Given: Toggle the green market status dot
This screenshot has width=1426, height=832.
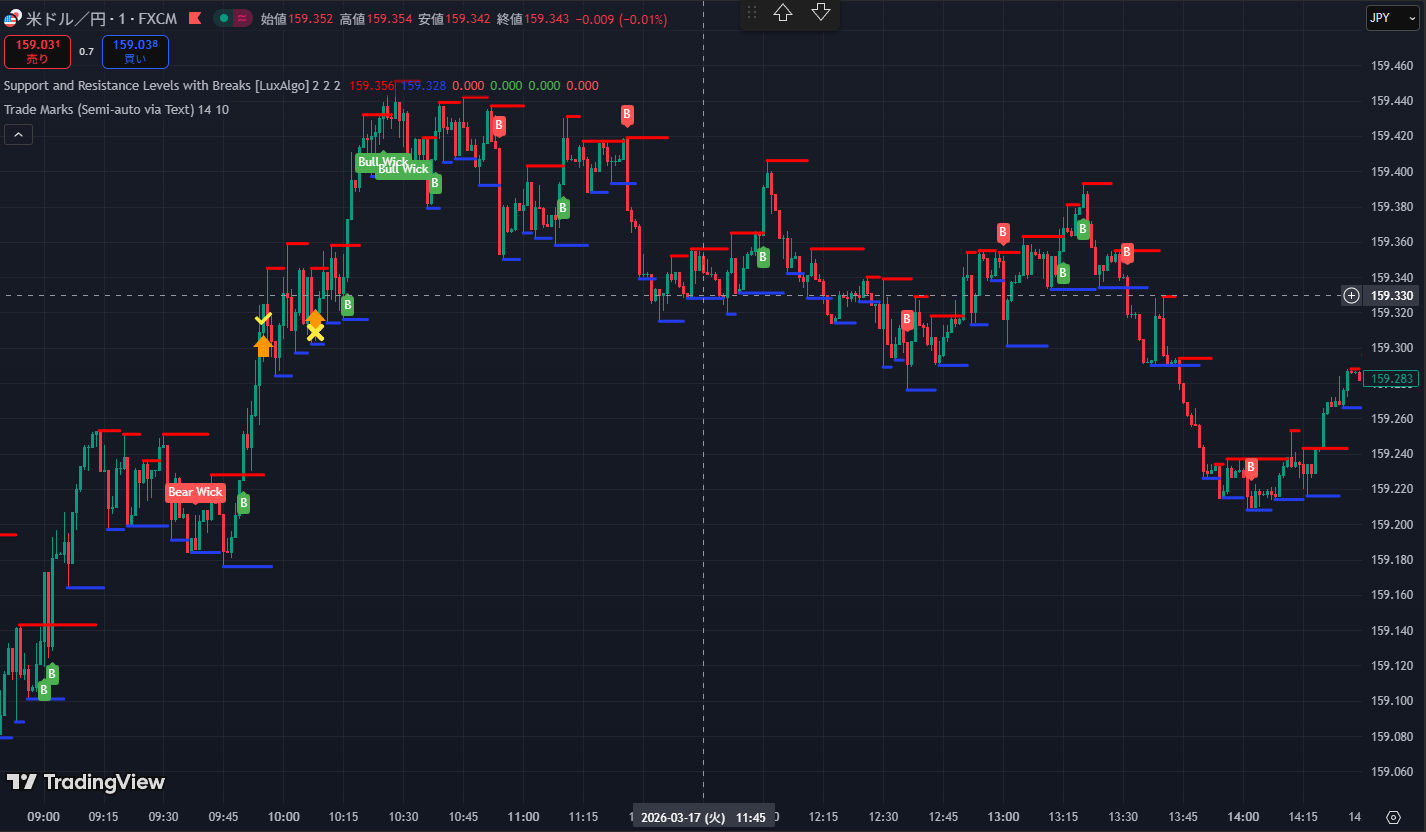Looking at the screenshot, I should 224,18.
